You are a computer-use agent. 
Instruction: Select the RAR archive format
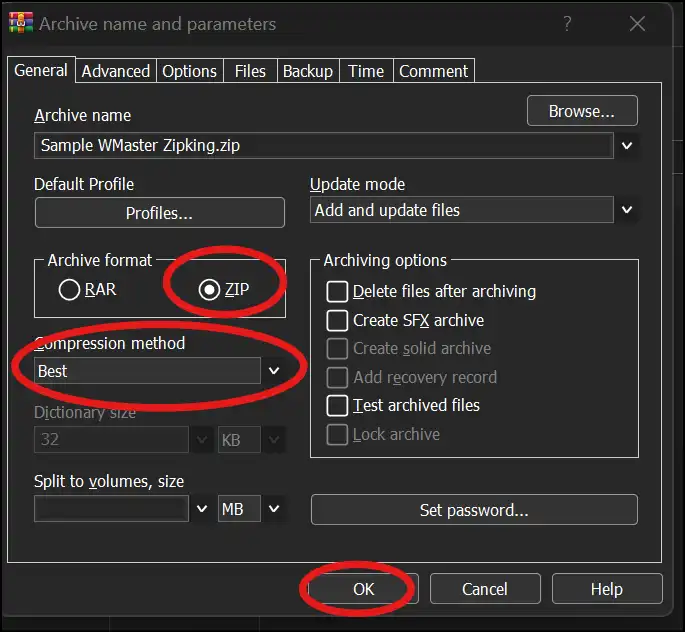pos(88,289)
